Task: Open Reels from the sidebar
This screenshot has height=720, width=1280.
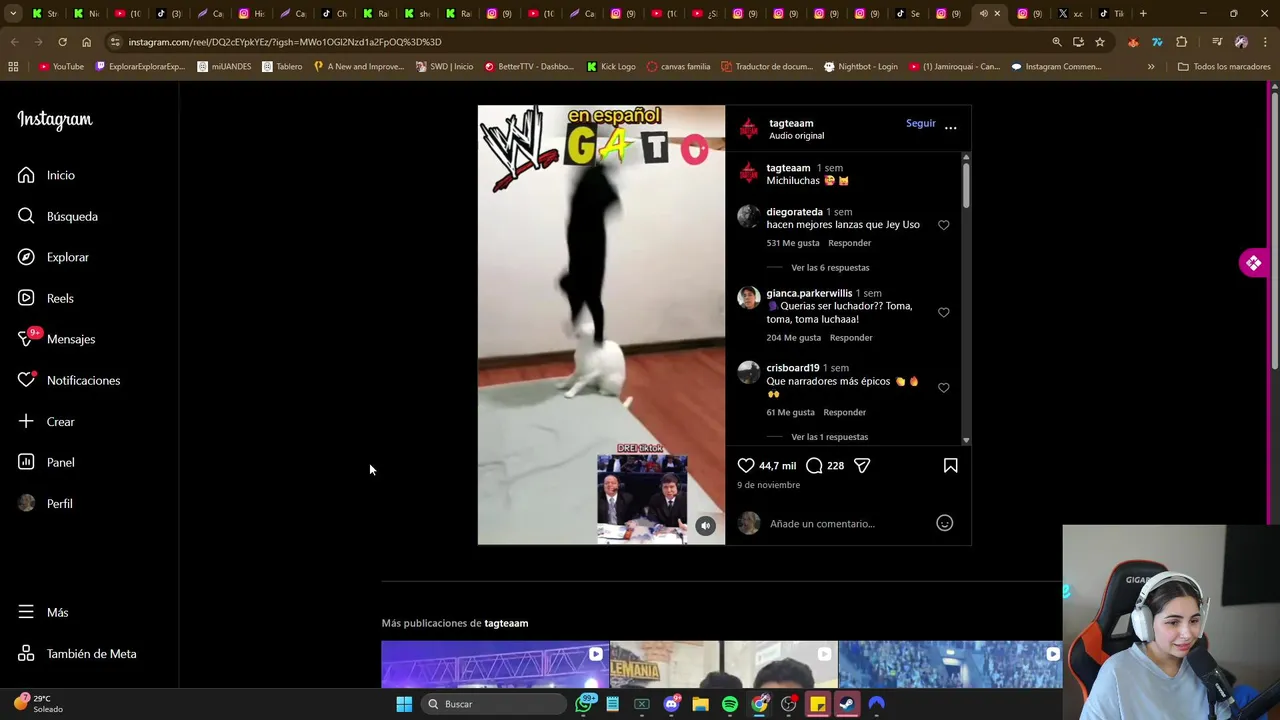Action: (46, 298)
